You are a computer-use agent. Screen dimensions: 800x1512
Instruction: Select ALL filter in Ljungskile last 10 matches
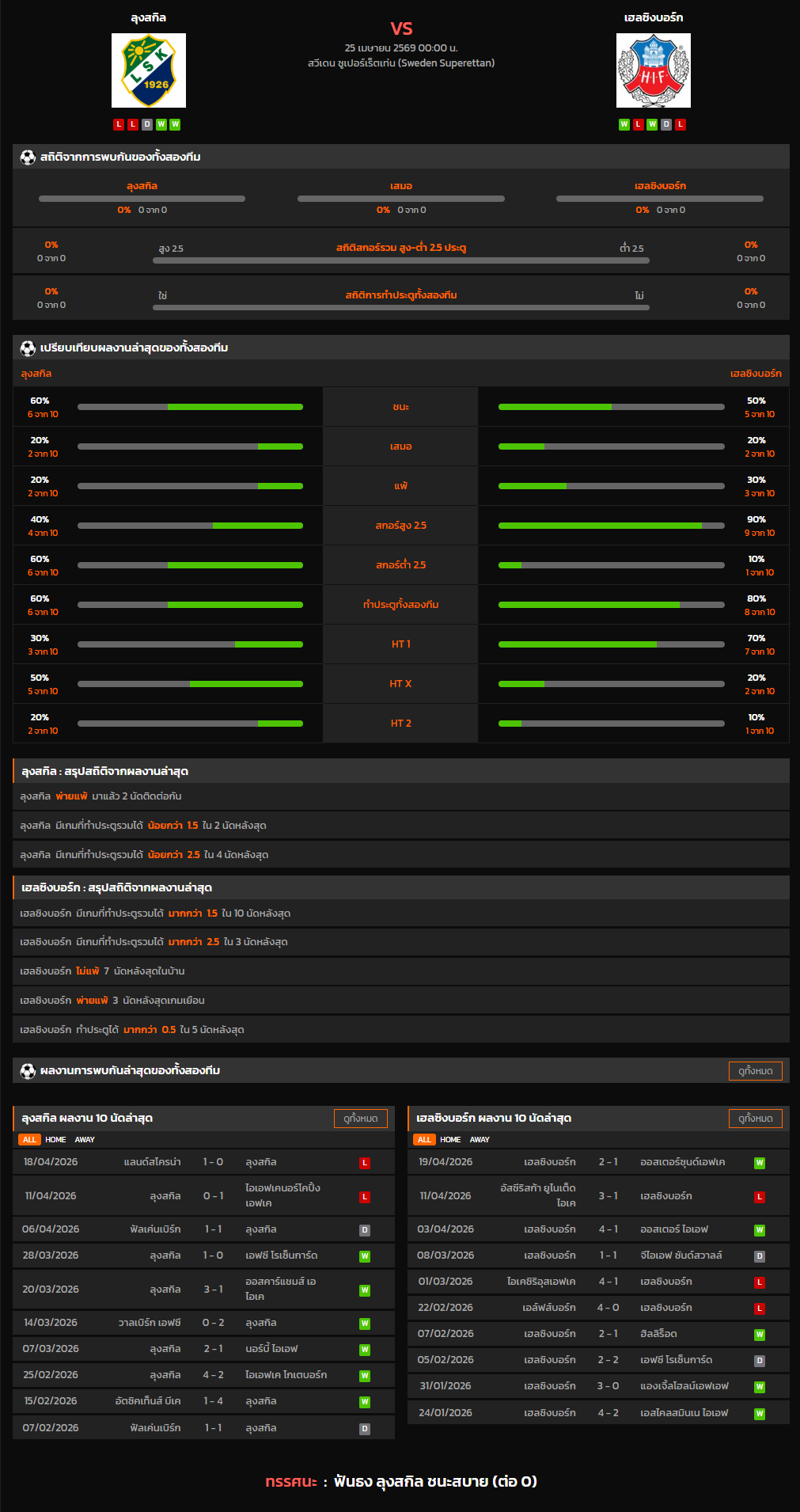tap(29, 1140)
